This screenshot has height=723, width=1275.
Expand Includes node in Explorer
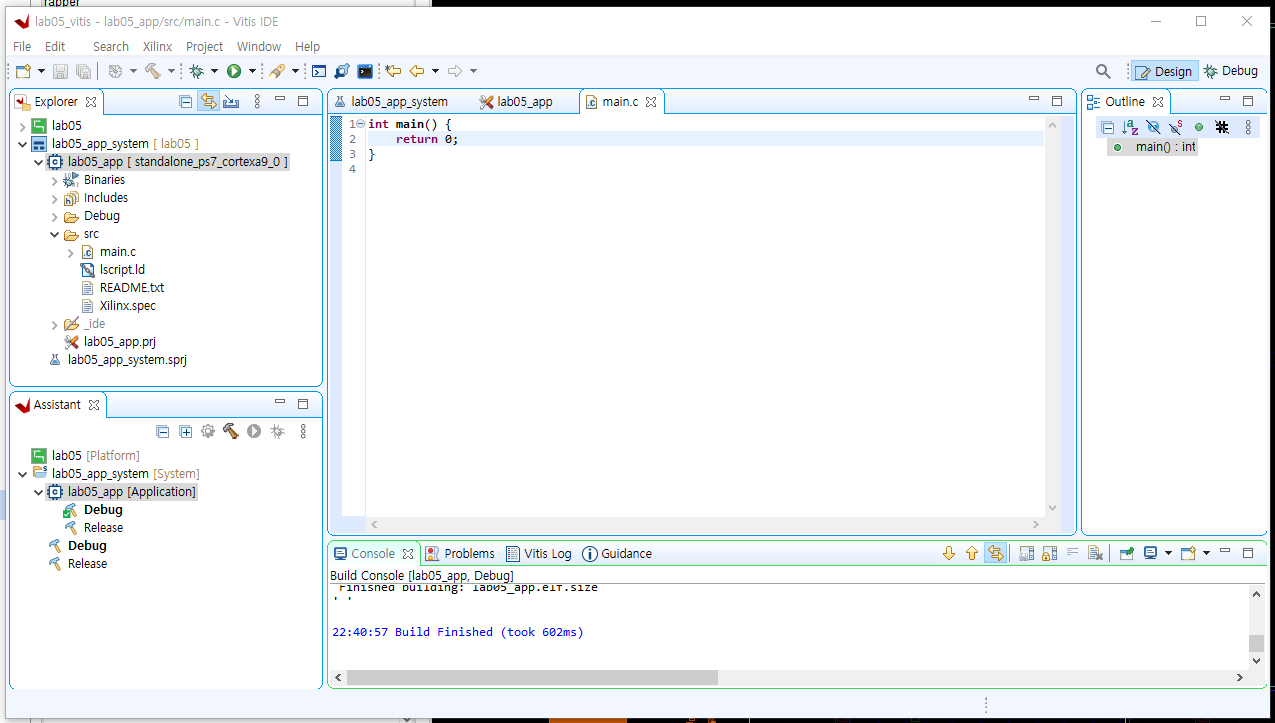point(55,198)
